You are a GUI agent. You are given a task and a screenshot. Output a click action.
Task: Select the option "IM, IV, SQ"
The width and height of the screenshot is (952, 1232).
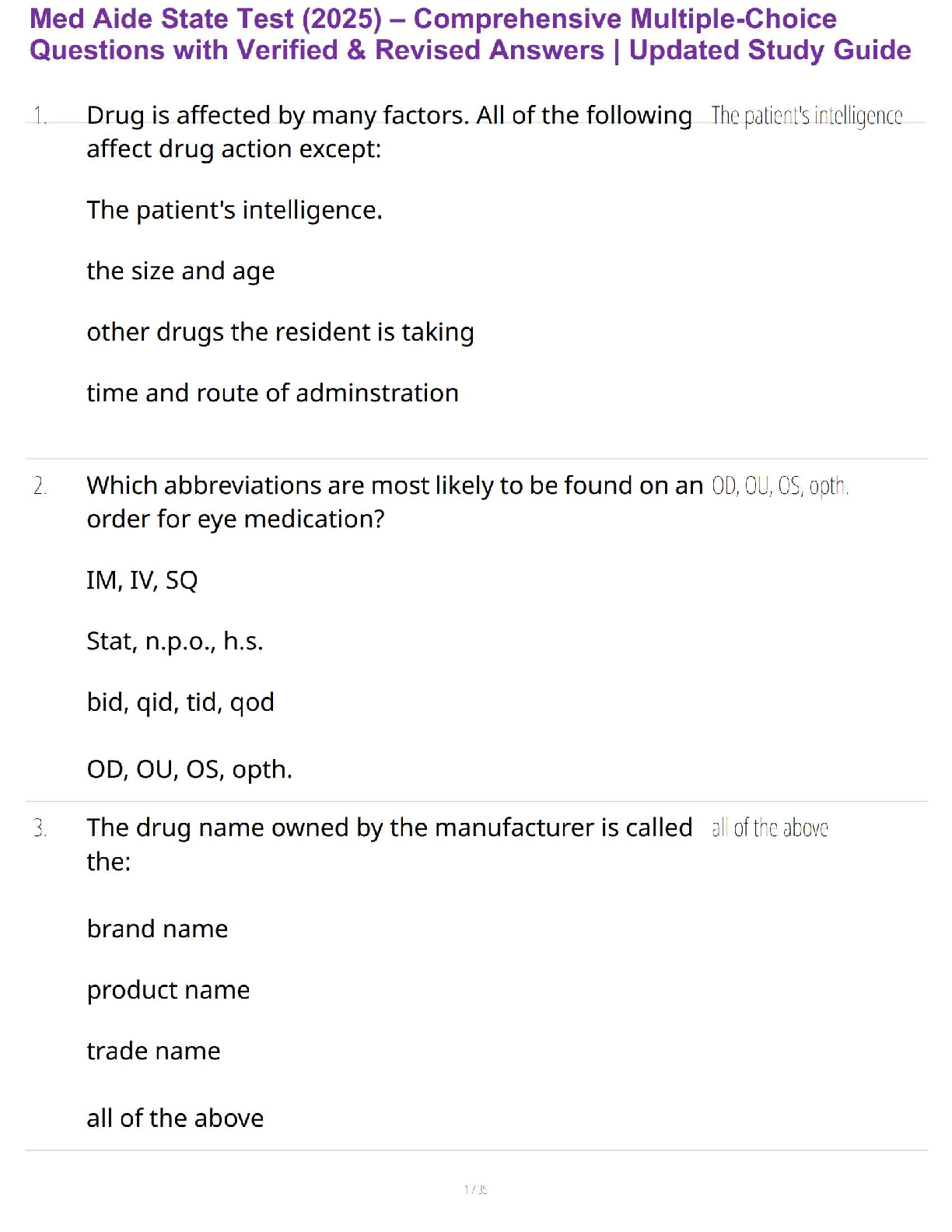pos(142,580)
